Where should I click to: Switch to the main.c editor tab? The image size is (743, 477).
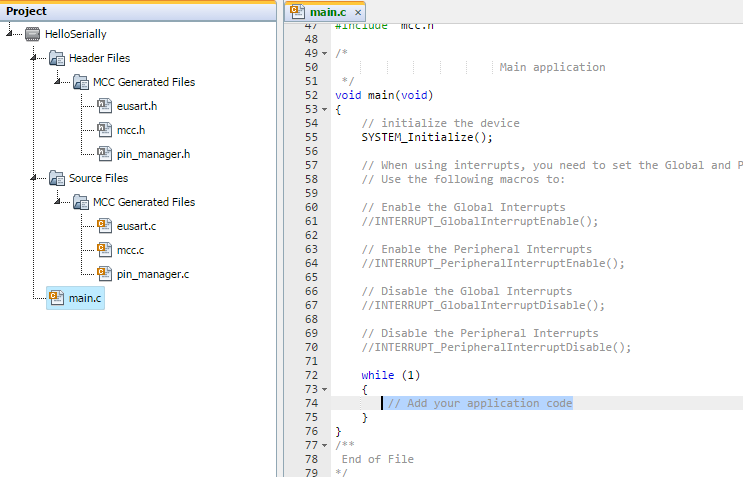(x=322, y=11)
